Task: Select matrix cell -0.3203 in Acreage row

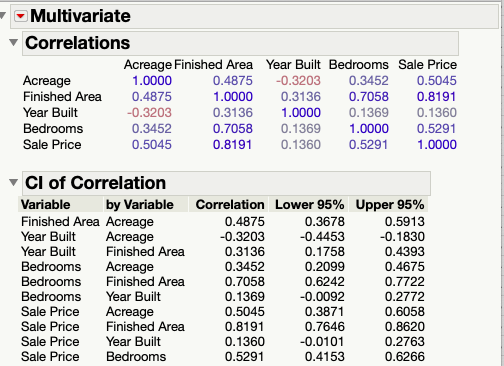Action: pos(298,81)
